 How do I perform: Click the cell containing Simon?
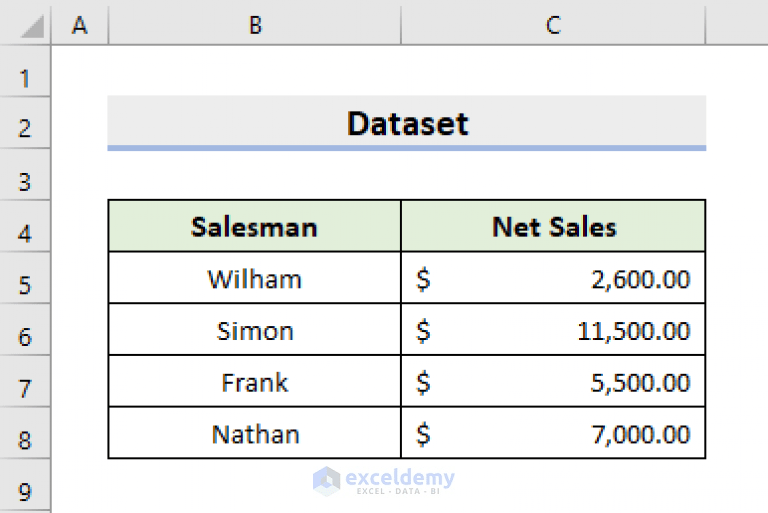[255, 330]
